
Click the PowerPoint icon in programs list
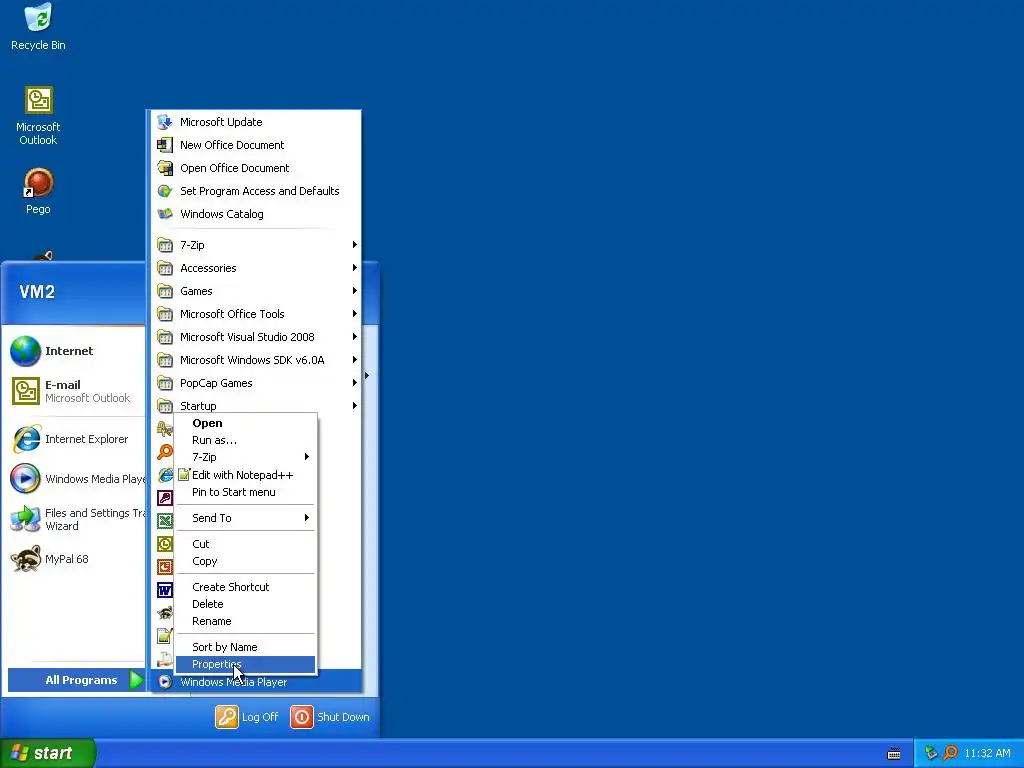[x=165, y=567]
